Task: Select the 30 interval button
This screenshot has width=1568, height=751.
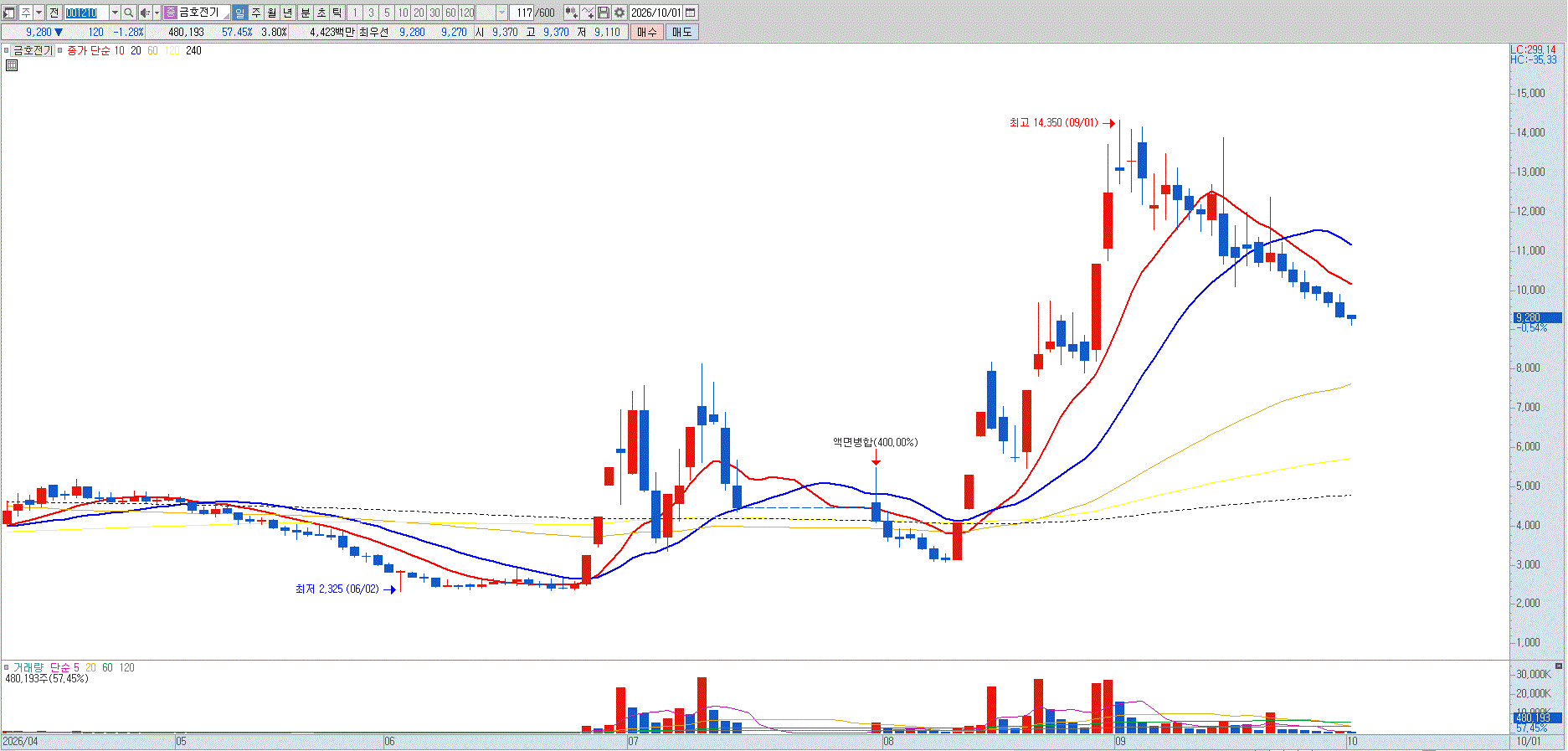Action: point(434,13)
